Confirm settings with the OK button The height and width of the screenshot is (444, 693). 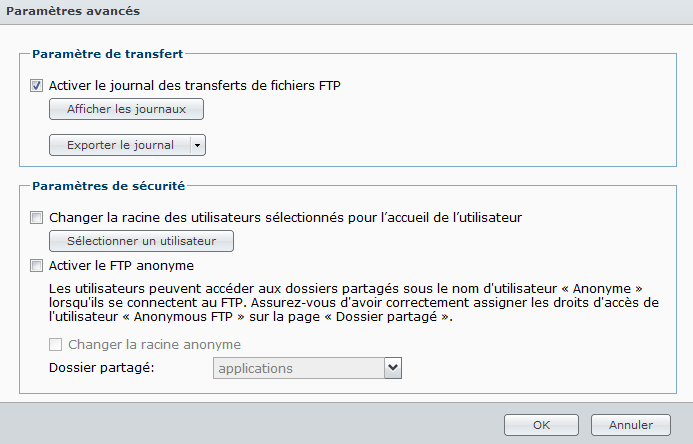541,425
